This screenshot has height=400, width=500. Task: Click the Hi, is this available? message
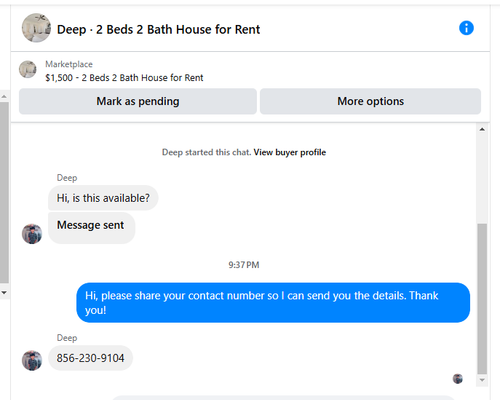point(103,198)
